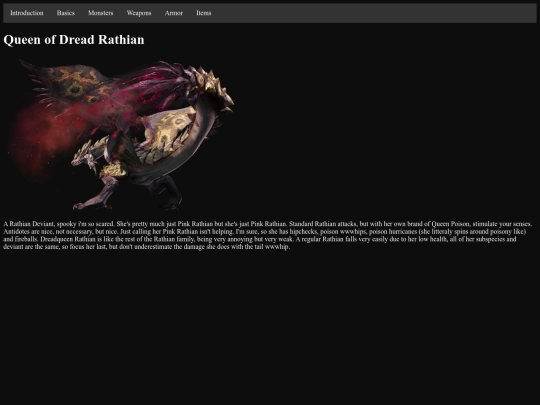Open the Items nav link

[x=204, y=13]
